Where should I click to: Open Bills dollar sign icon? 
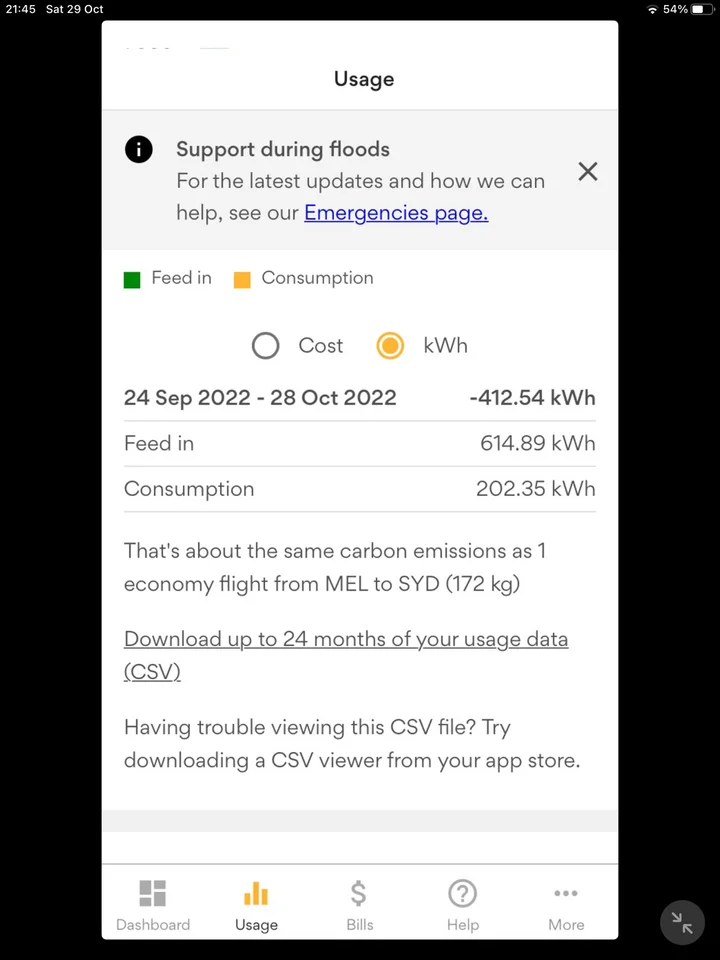click(x=359, y=892)
